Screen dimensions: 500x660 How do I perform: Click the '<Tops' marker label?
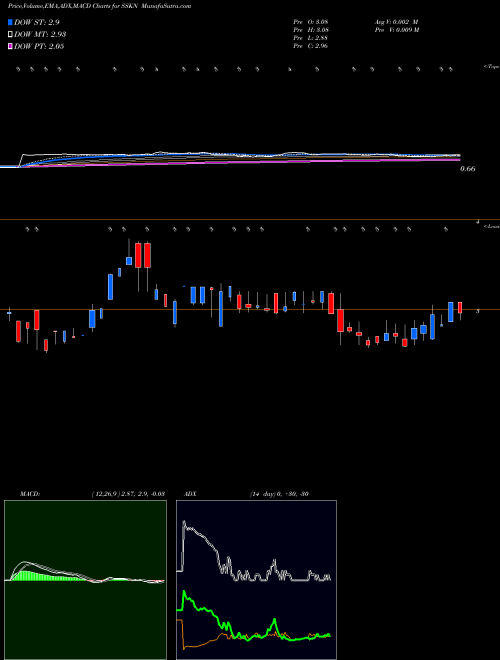[x=491, y=67]
